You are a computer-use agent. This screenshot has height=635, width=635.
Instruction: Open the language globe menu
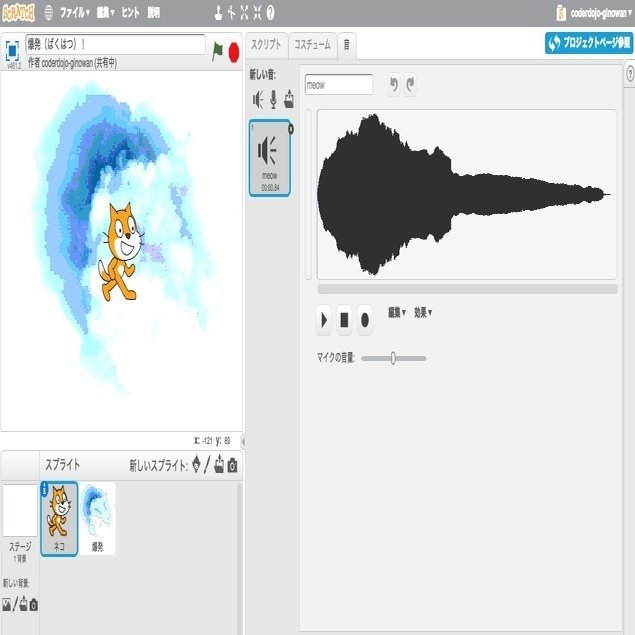49,13
